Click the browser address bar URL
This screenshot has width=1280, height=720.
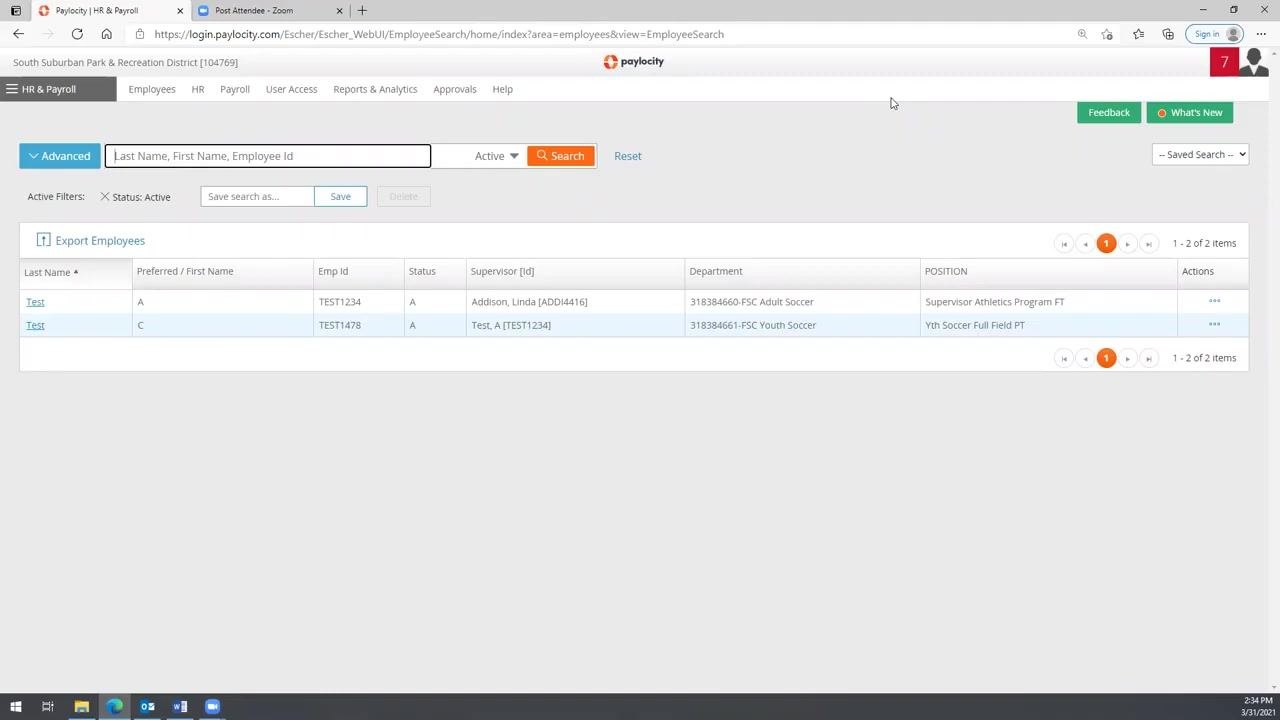tap(439, 34)
